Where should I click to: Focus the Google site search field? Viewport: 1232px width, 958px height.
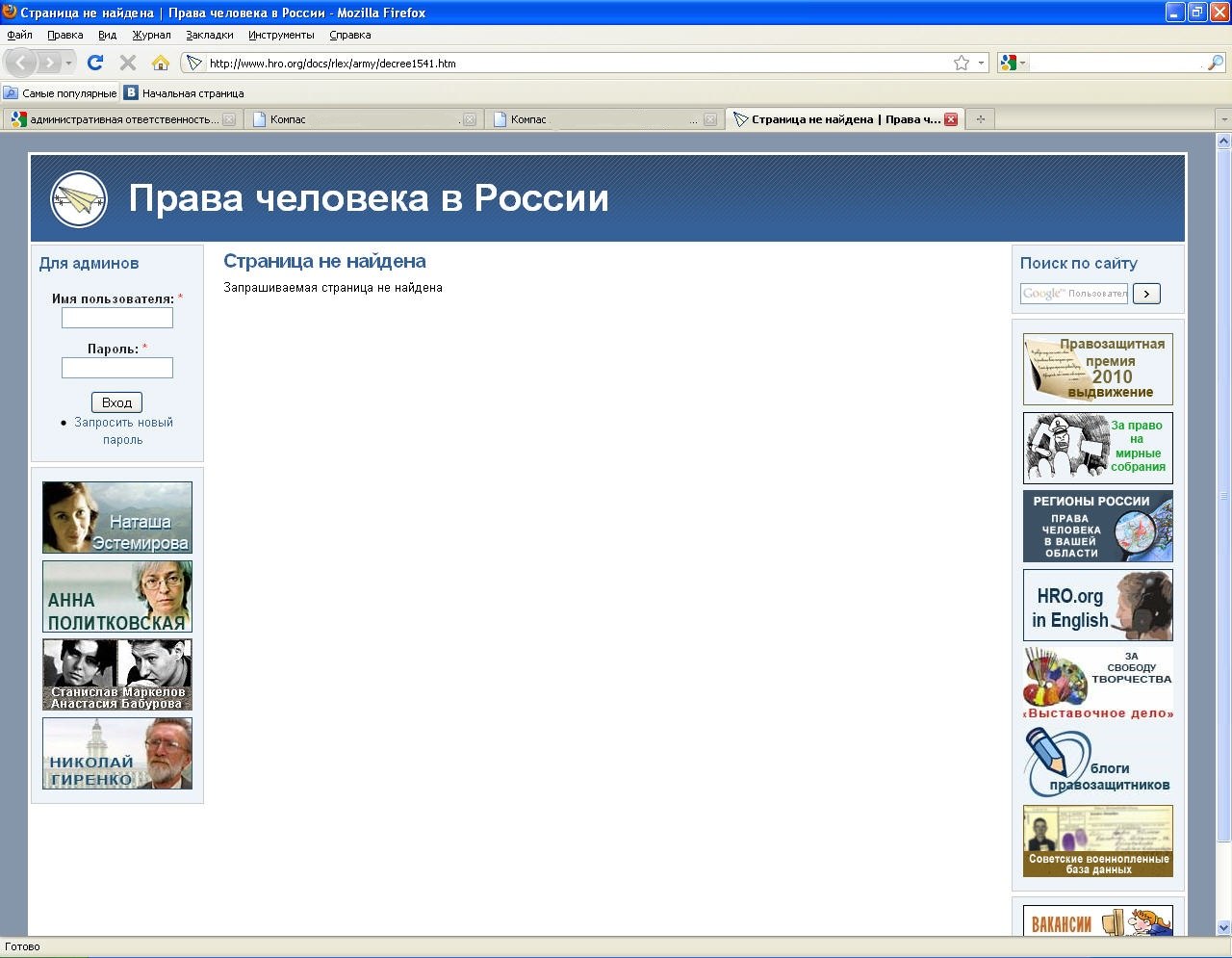pos(1074,294)
